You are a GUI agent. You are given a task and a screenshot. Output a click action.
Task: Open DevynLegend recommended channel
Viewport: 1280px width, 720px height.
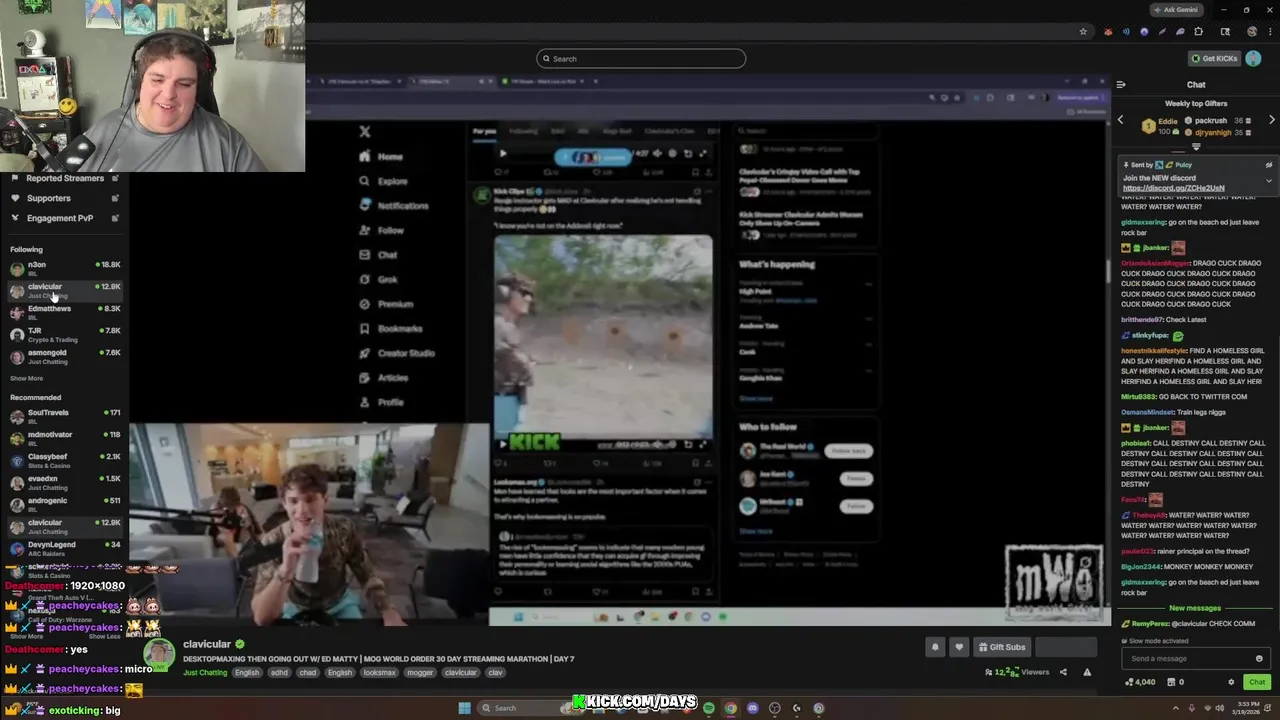coord(64,548)
